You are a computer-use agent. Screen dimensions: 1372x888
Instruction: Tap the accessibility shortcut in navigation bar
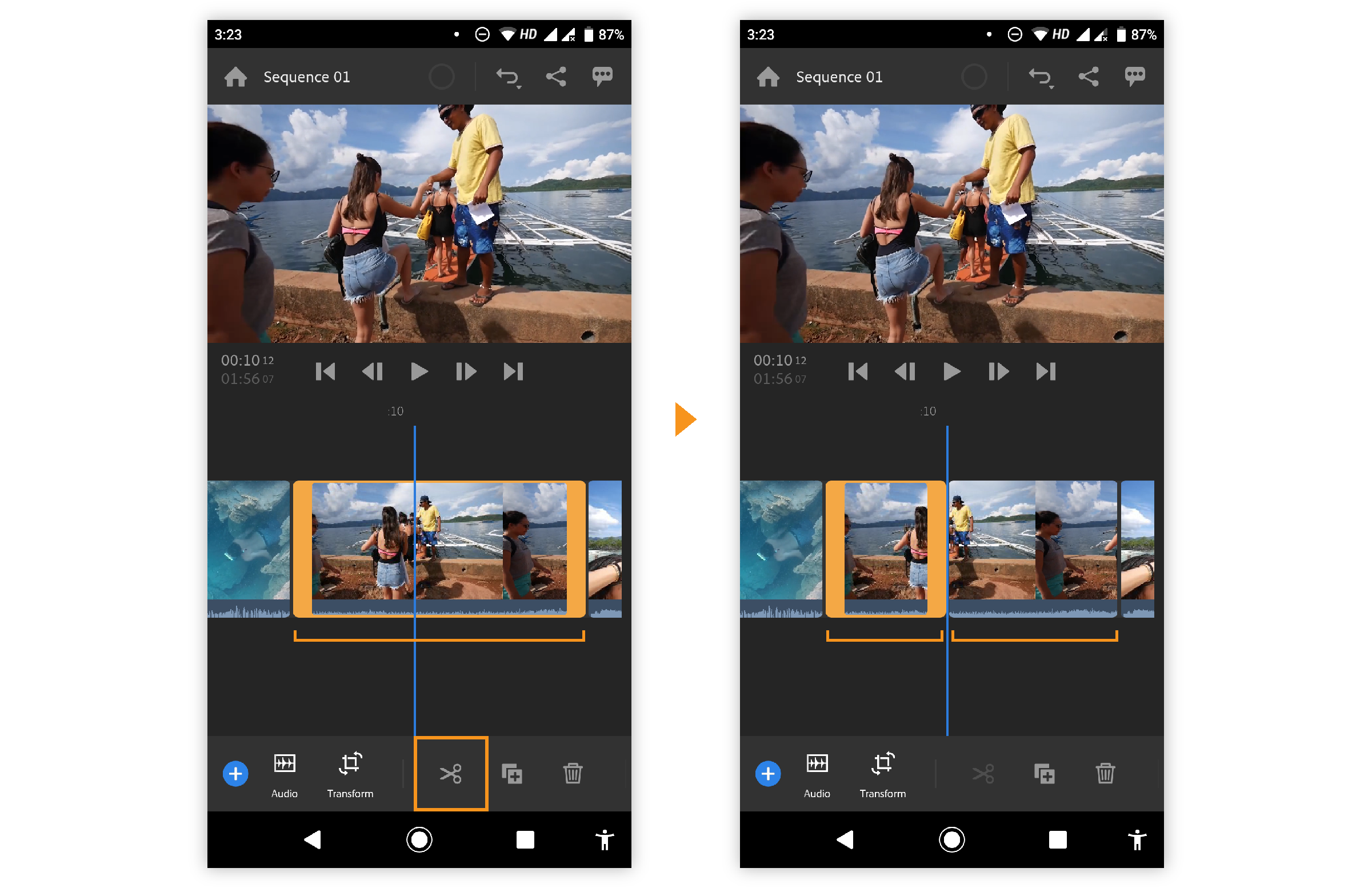[604, 841]
